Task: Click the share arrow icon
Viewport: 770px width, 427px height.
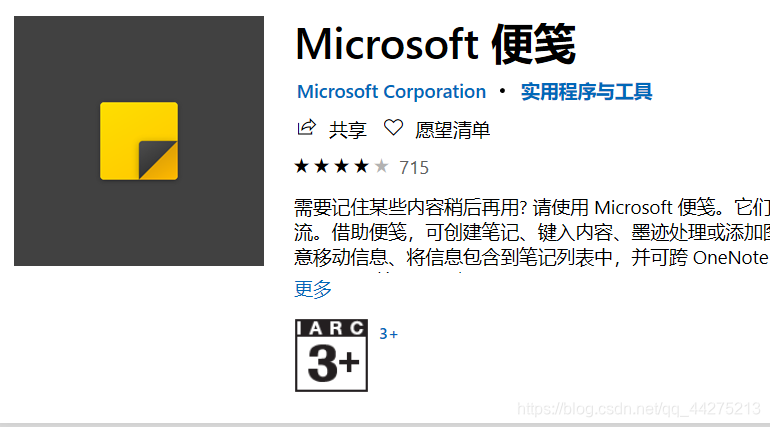Action: [307, 128]
